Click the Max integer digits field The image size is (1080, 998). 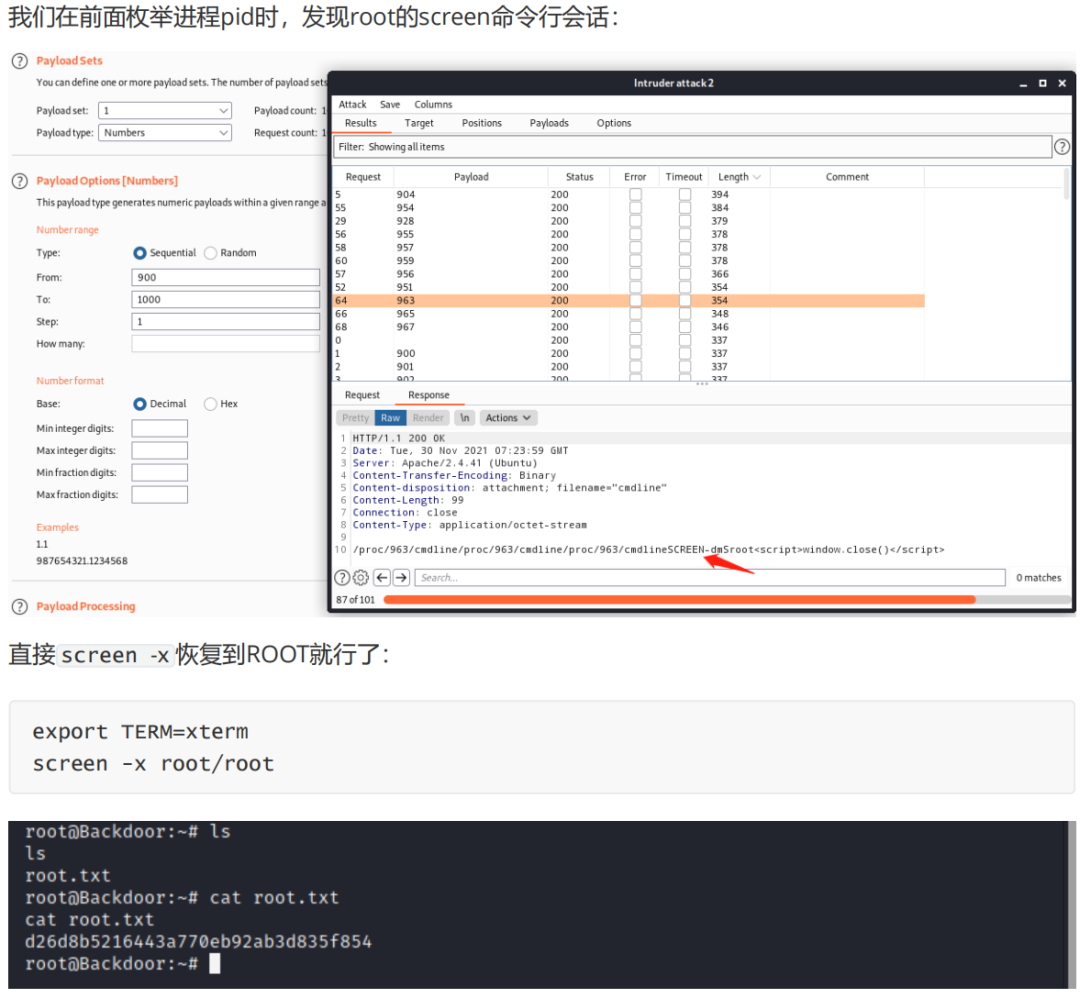coord(160,450)
